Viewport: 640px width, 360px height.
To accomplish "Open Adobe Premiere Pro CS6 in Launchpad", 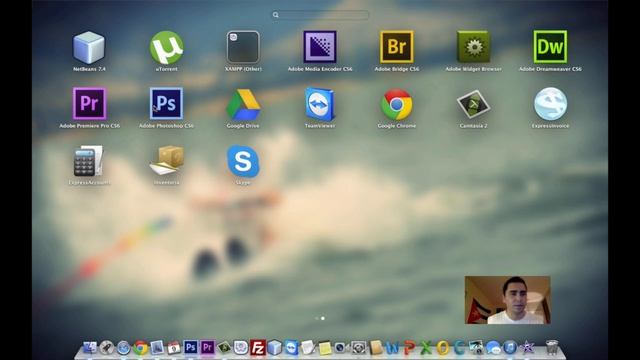I will tap(89, 103).
